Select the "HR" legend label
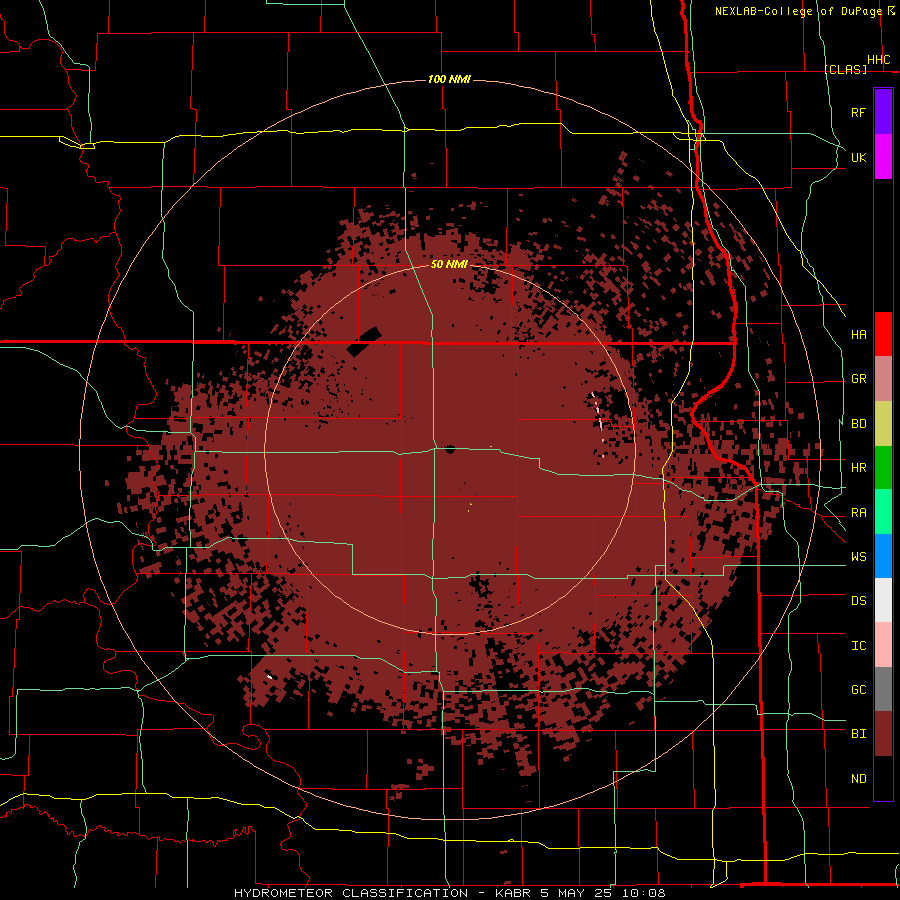The image size is (900, 900). (858, 468)
